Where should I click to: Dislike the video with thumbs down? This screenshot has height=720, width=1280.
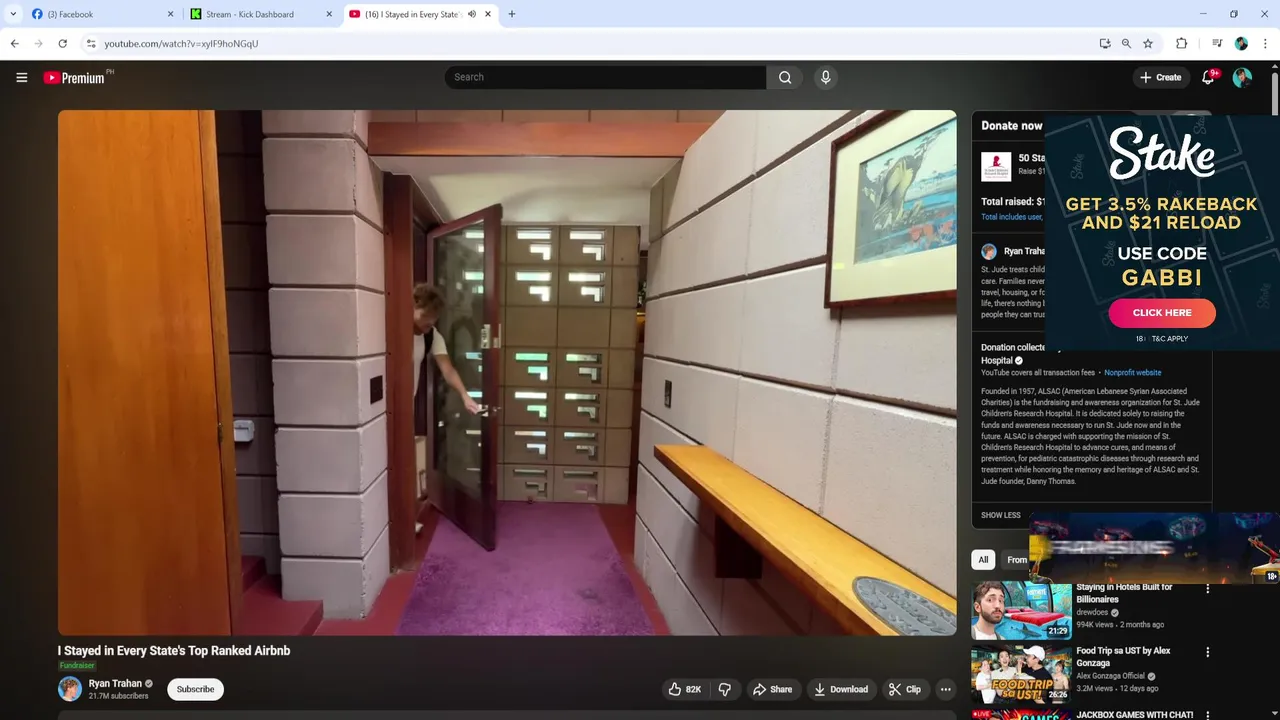pos(725,689)
